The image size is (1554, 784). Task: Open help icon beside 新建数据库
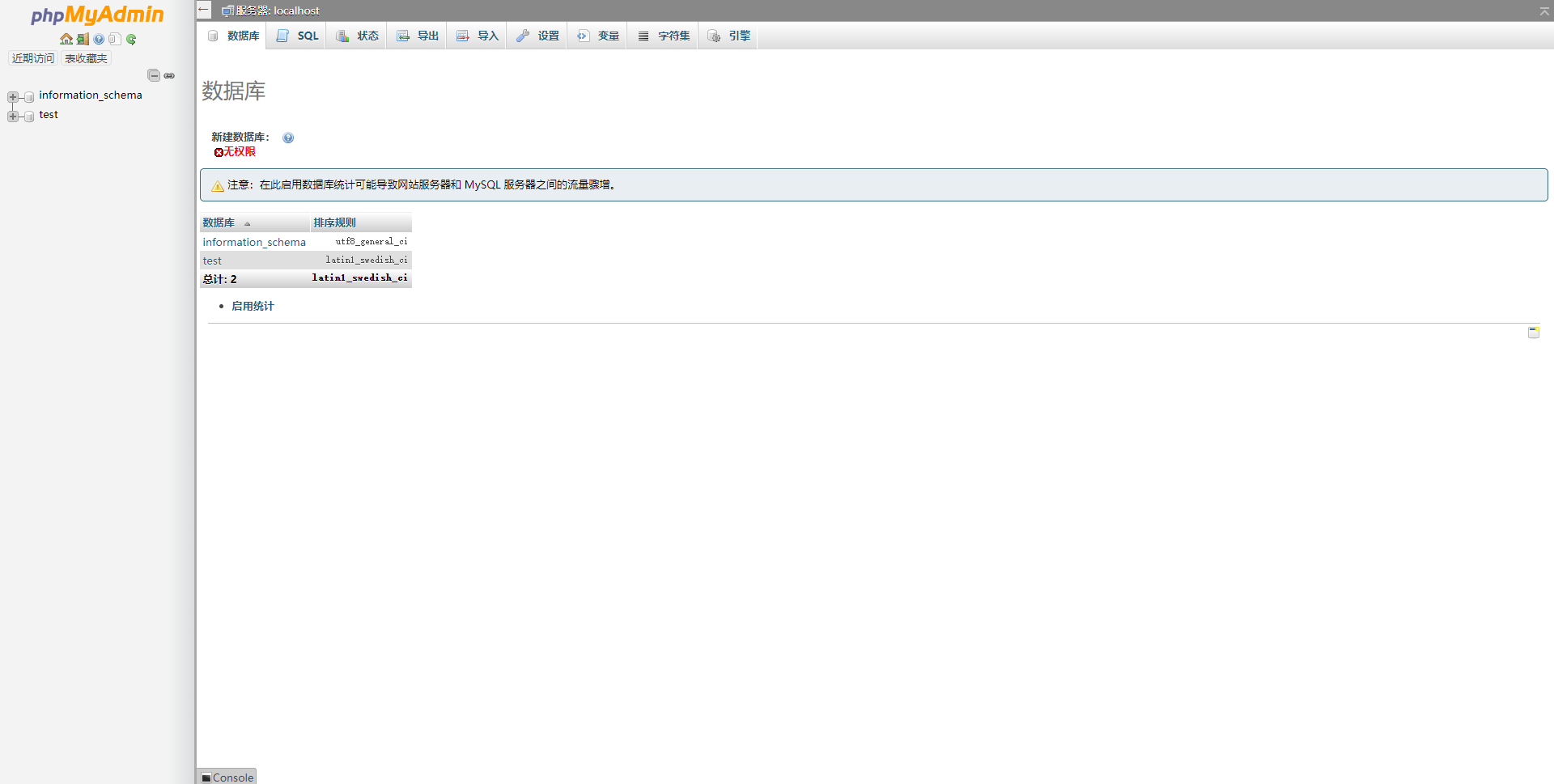point(288,138)
